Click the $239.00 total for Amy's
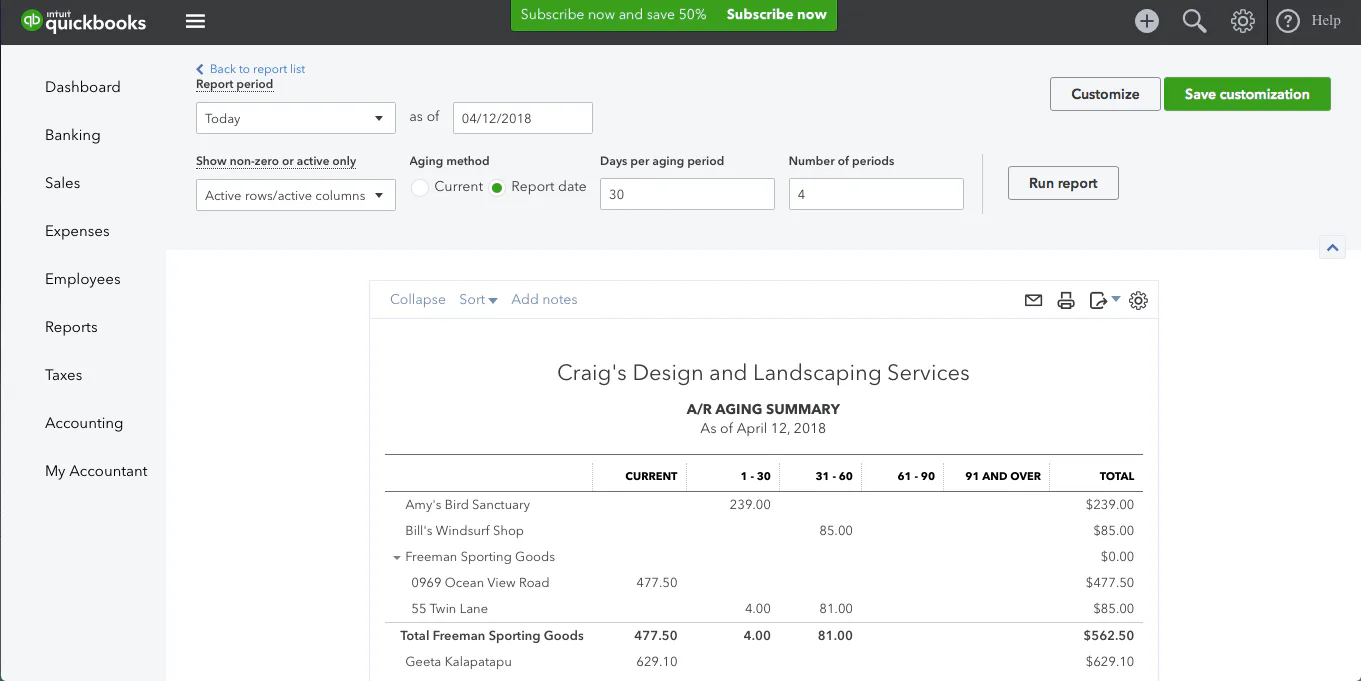Viewport: 1361px width, 681px height. click(x=1110, y=505)
